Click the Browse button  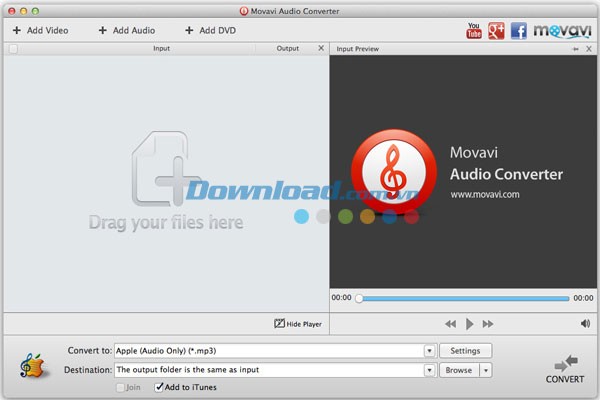(459, 370)
